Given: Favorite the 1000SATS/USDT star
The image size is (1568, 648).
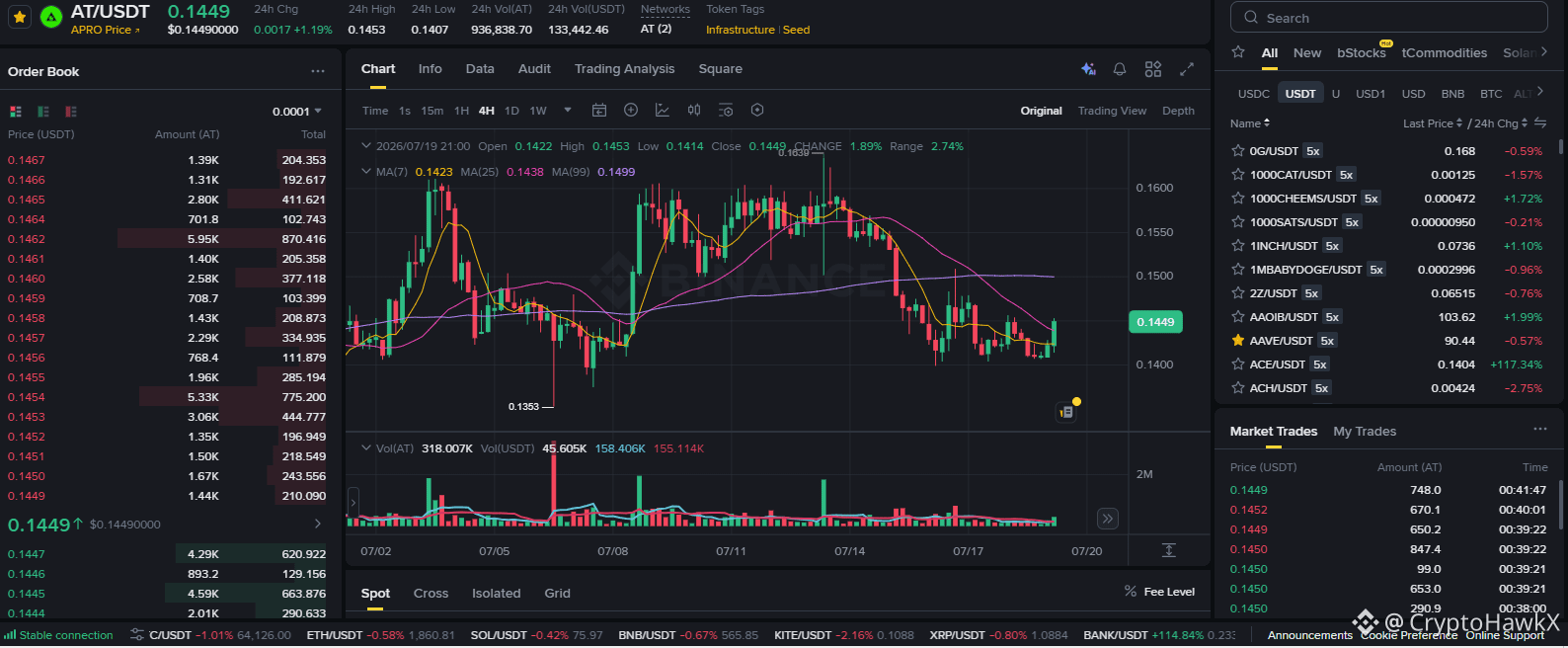Looking at the screenshot, I should pyautogui.click(x=1238, y=222).
